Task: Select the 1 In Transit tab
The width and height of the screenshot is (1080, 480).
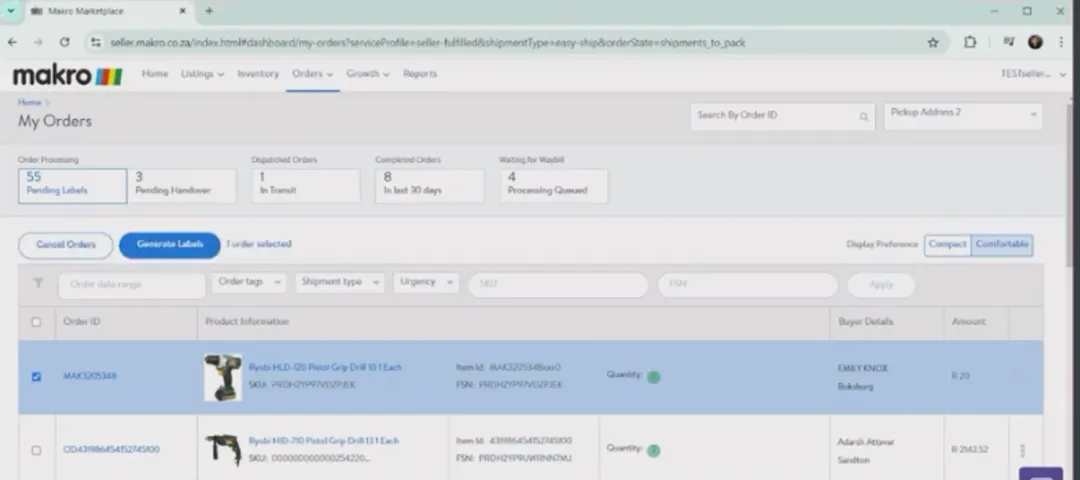Action: (x=306, y=186)
